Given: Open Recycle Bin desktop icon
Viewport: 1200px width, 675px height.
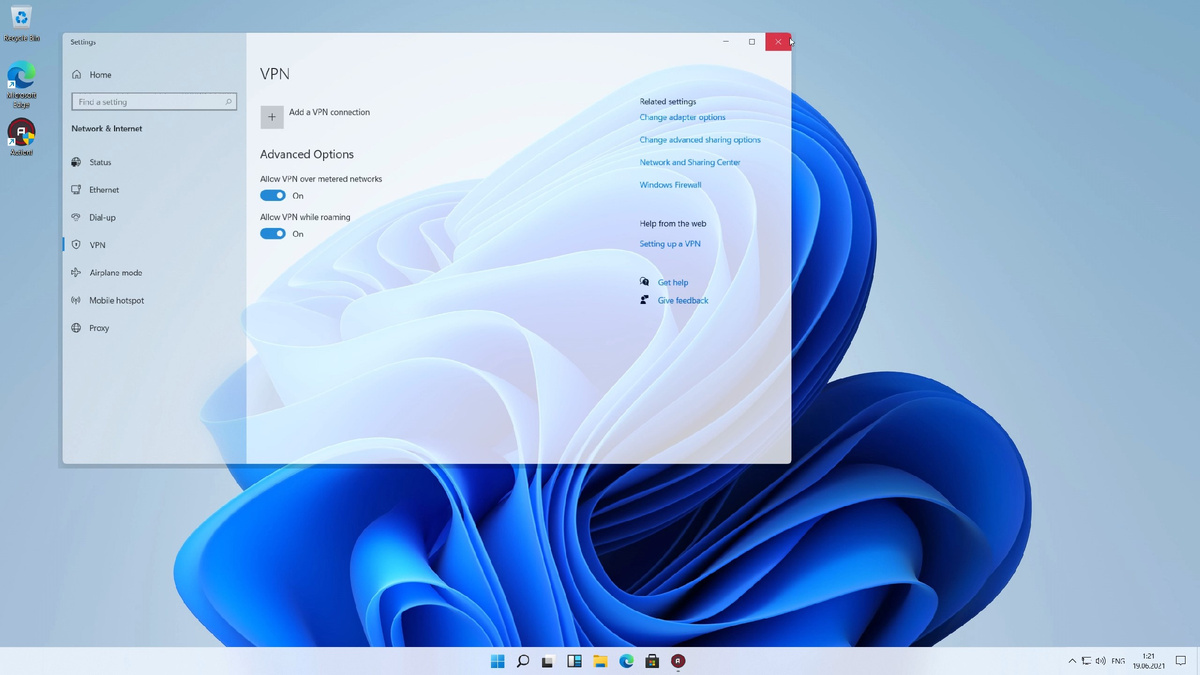Looking at the screenshot, I should click(x=21, y=23).
